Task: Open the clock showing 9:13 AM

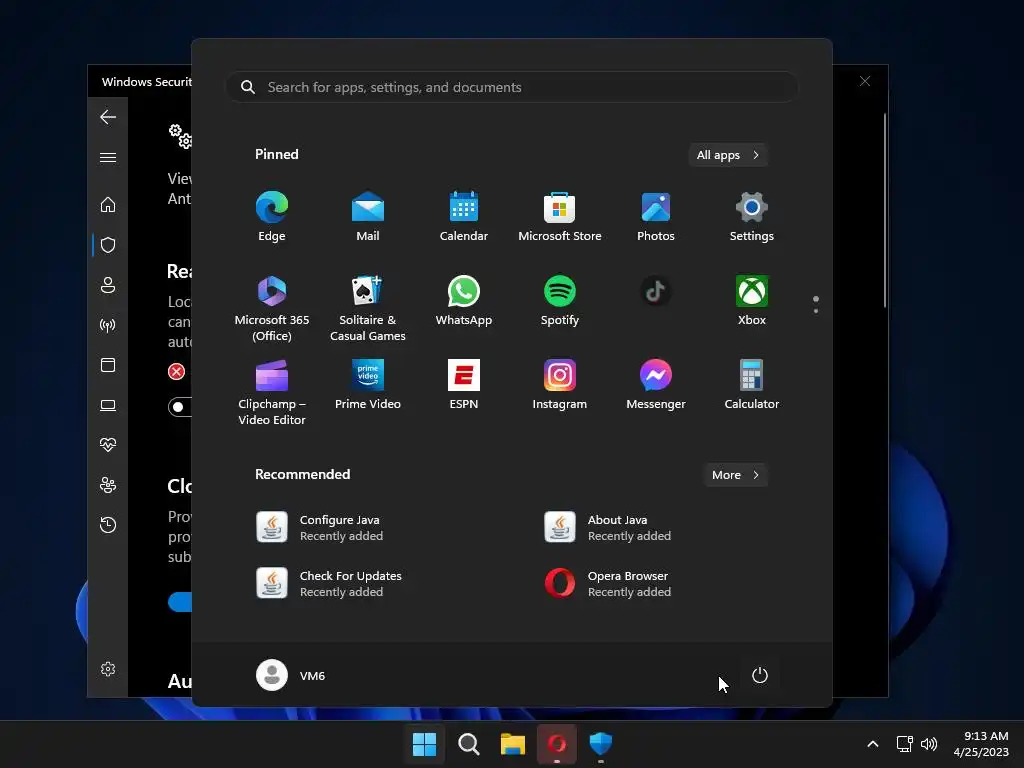Action: tap(981, 744)
